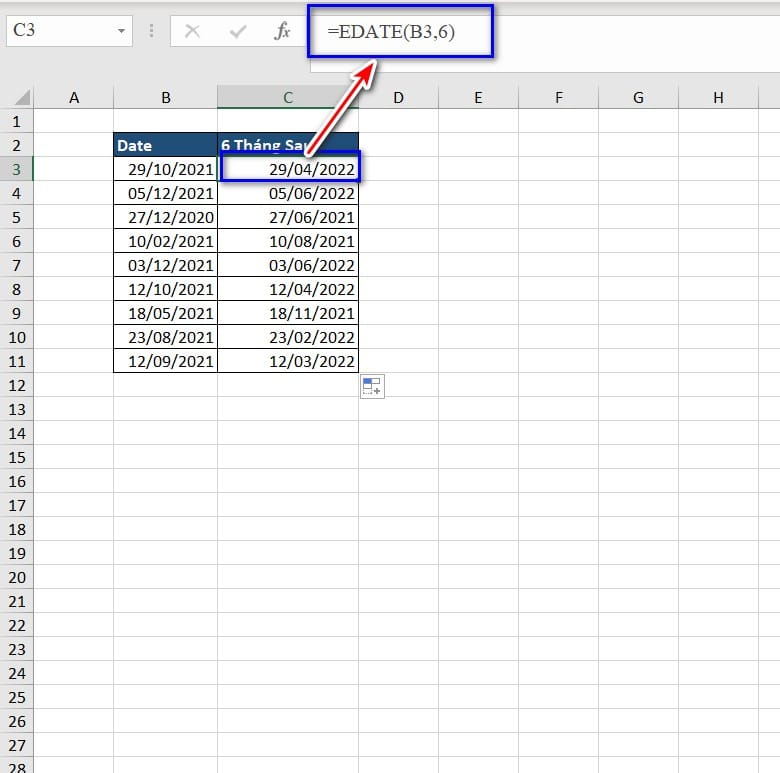Select column B header
780x773 pixels.
point(165,97)
